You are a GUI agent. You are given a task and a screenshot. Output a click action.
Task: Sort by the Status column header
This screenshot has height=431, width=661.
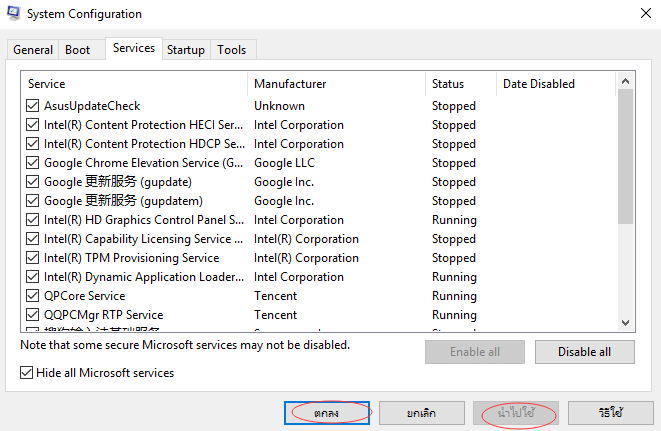[461, 84]
